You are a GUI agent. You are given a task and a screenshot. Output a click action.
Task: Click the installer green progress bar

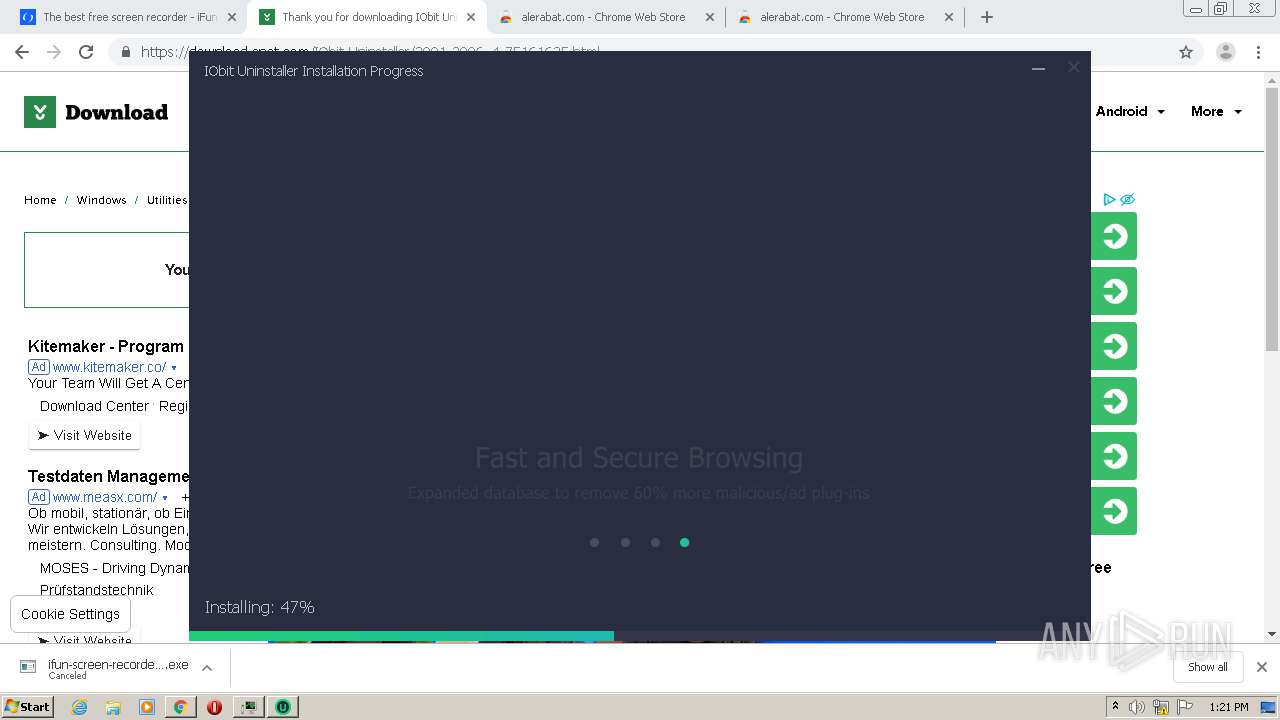(x=401, y=635)
